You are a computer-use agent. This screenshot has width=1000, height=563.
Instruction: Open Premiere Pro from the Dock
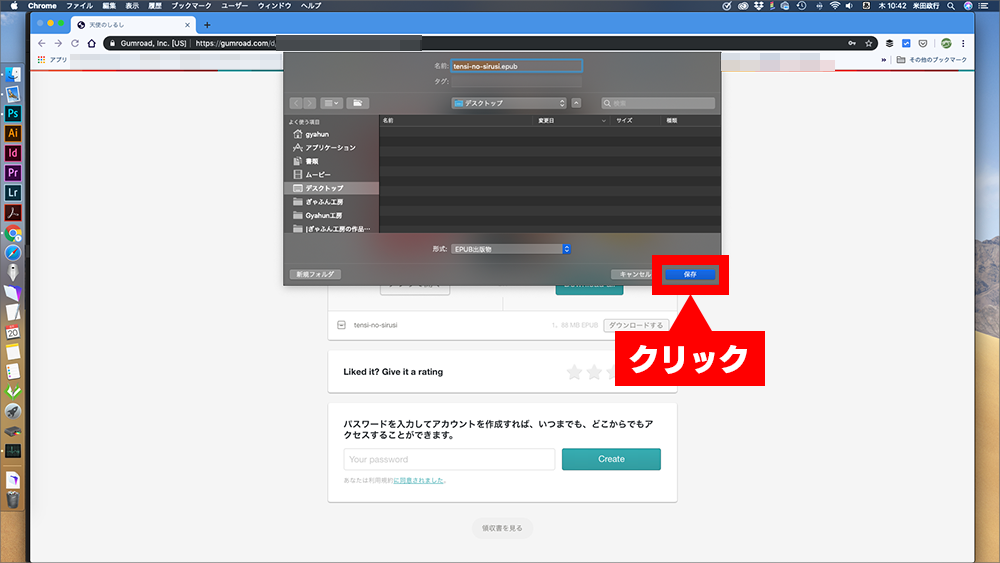(x=13, y=173)
